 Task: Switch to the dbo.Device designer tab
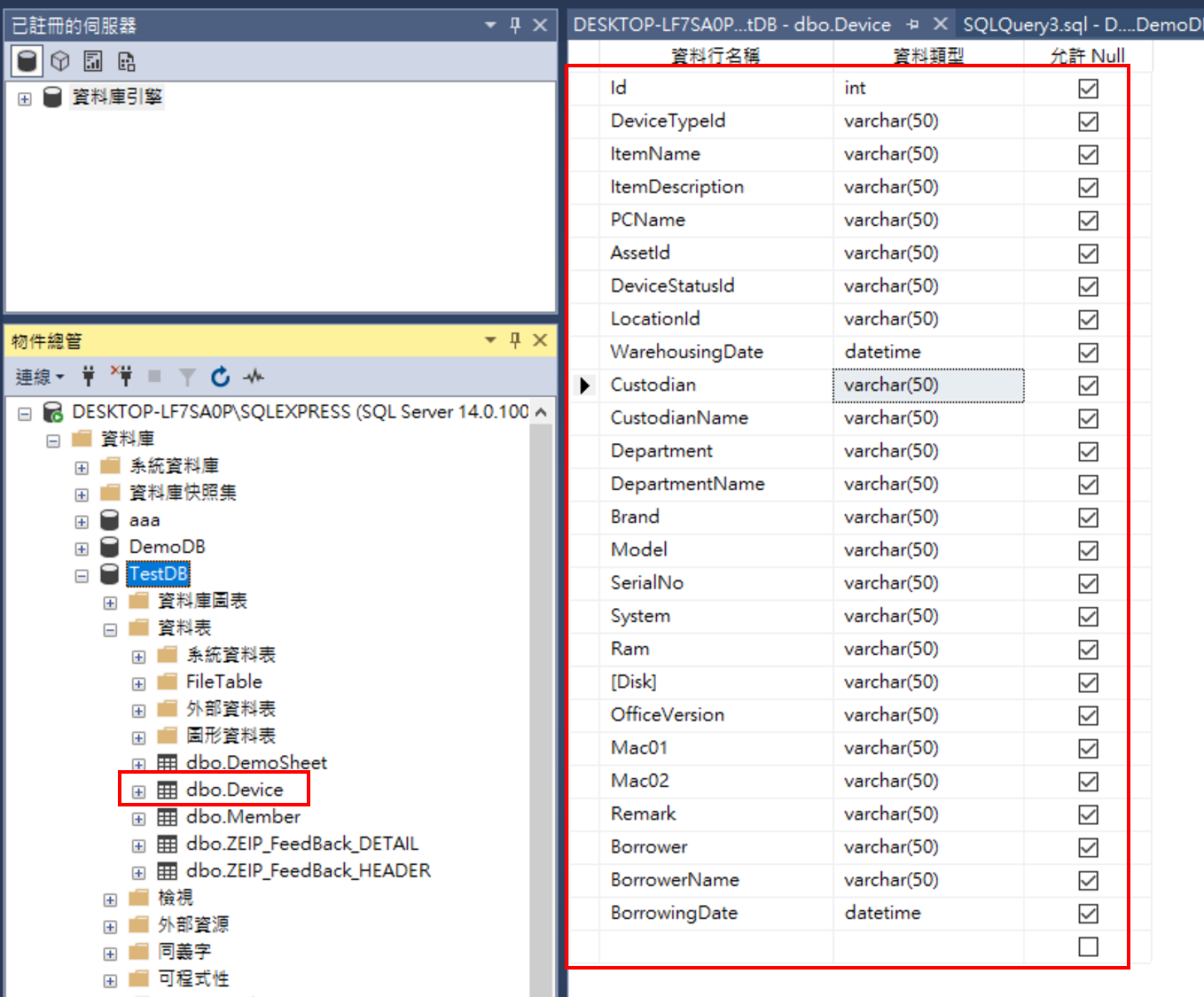(x=732, y=25)
